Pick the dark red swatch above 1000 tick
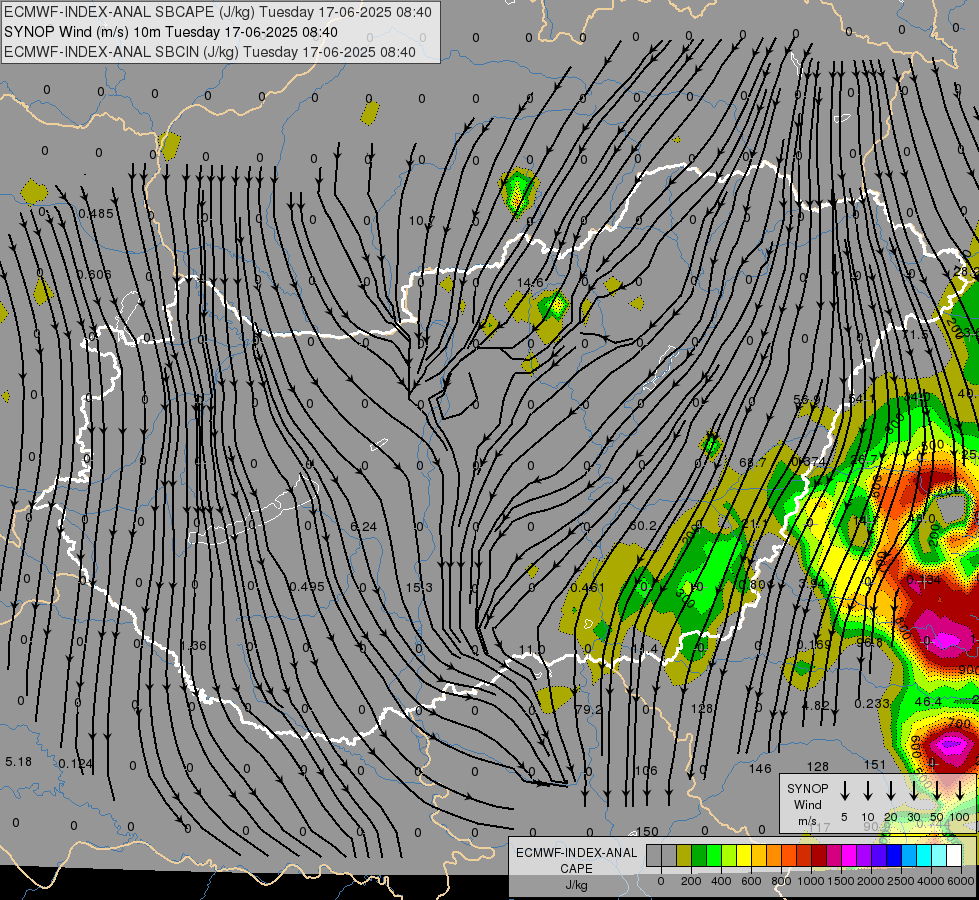This screenshot has height=900, width=979. click(819, 855)
